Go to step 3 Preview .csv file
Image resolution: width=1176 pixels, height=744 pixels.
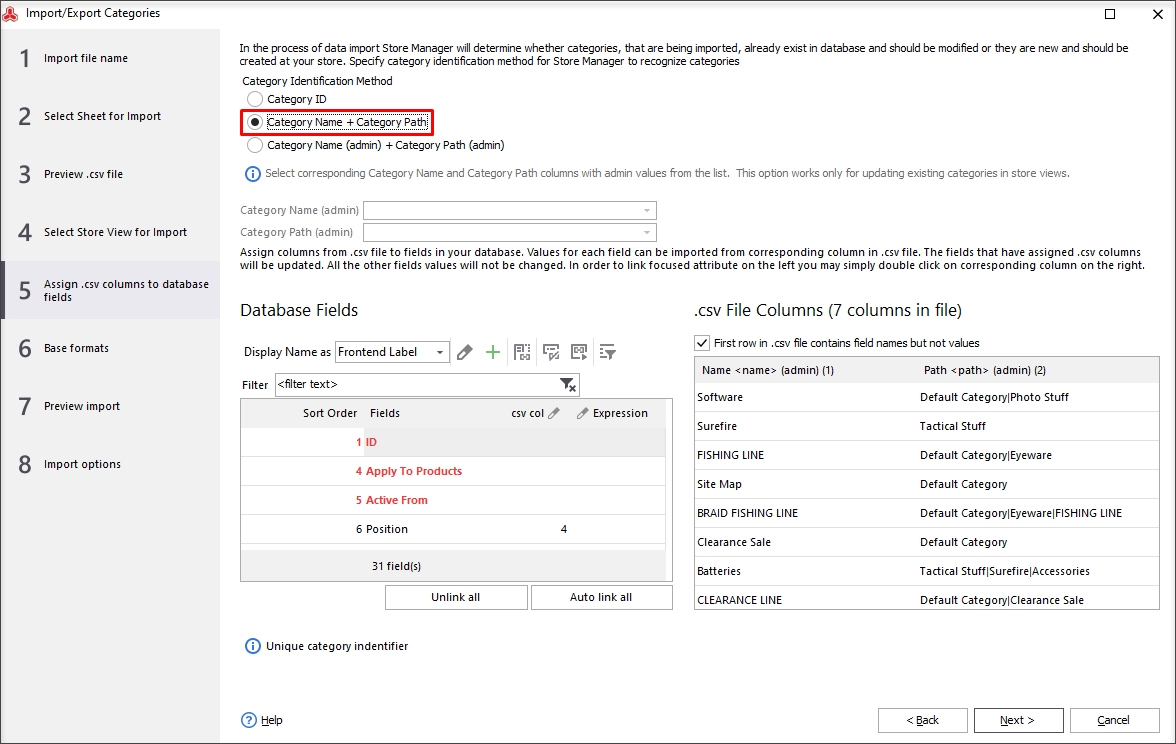point(110,174)
